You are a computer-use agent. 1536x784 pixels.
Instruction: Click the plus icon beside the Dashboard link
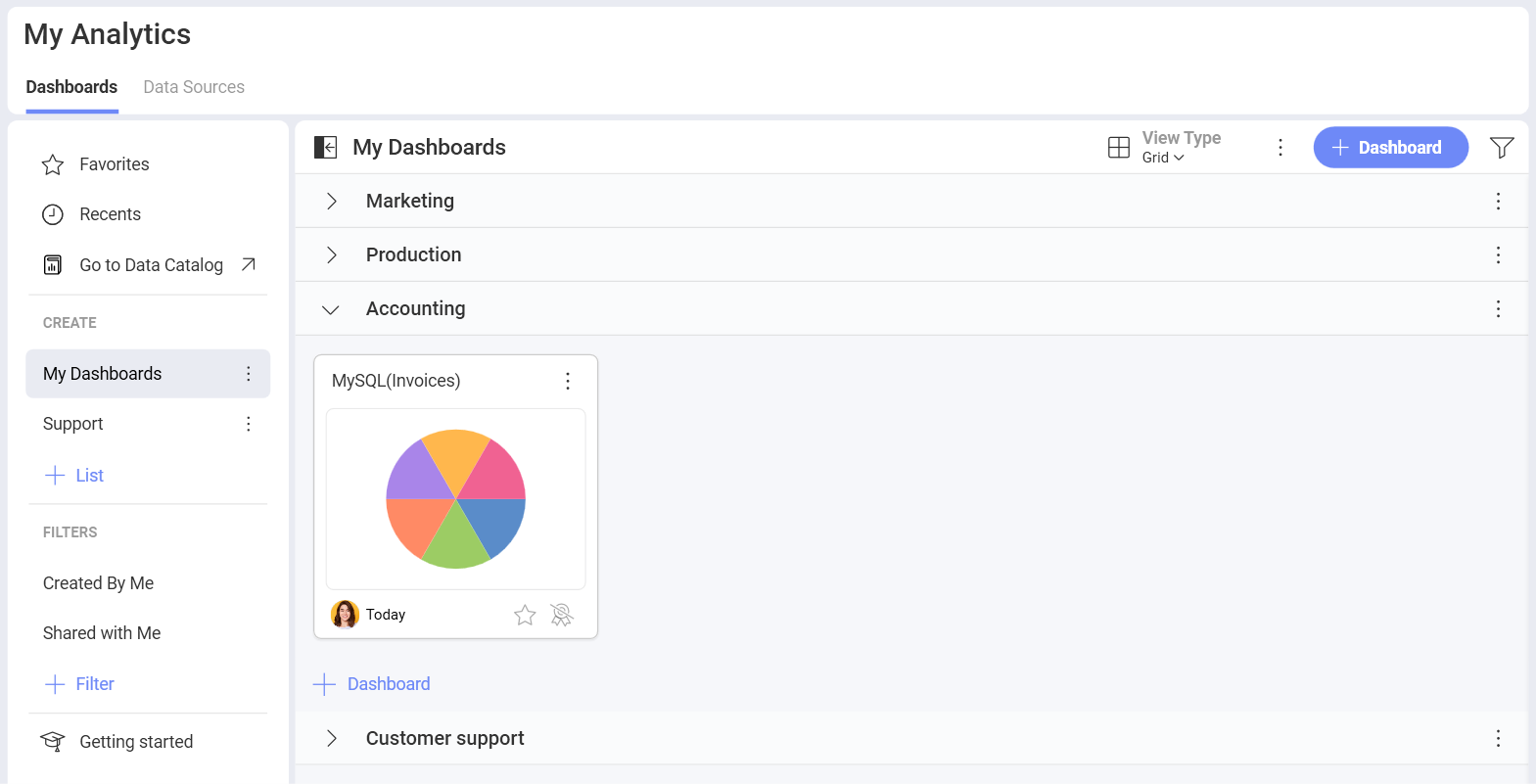(x=324, y=684)
